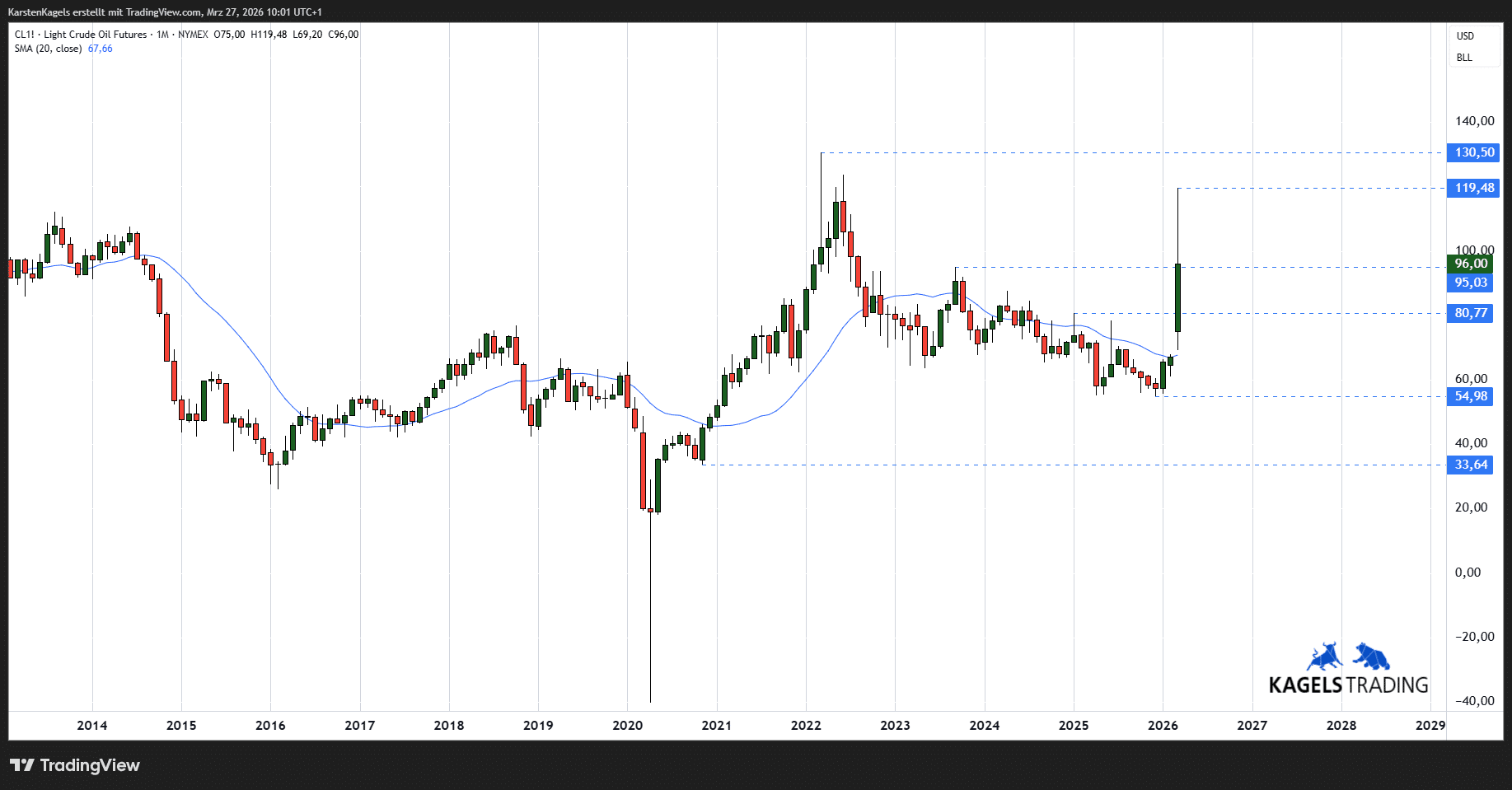Image resolution: width=1512 pixels, height=790 pixels.
Task: Click the −40,00 tick on the price axis
Action: pos(1473,701)
